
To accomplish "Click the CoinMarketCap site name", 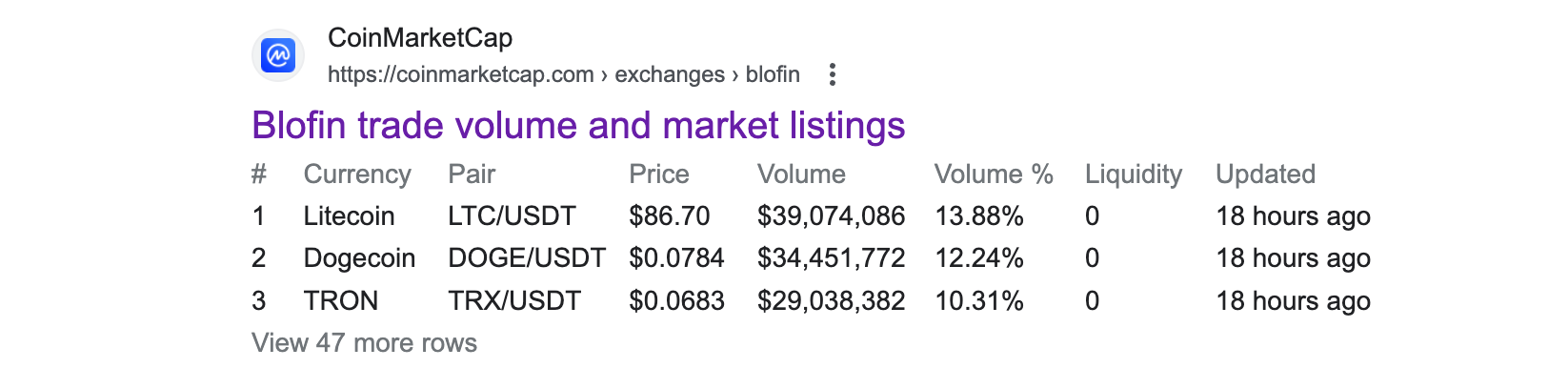I will point(420,38).
